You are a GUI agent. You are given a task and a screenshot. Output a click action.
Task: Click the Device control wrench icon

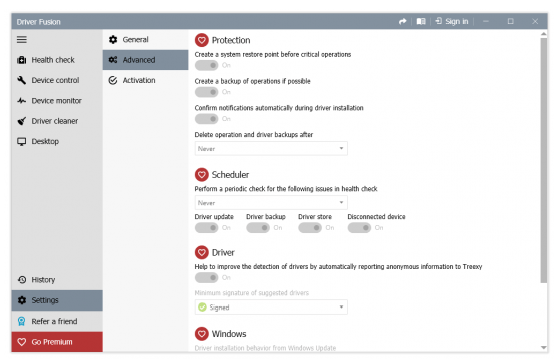pos(22,80)
